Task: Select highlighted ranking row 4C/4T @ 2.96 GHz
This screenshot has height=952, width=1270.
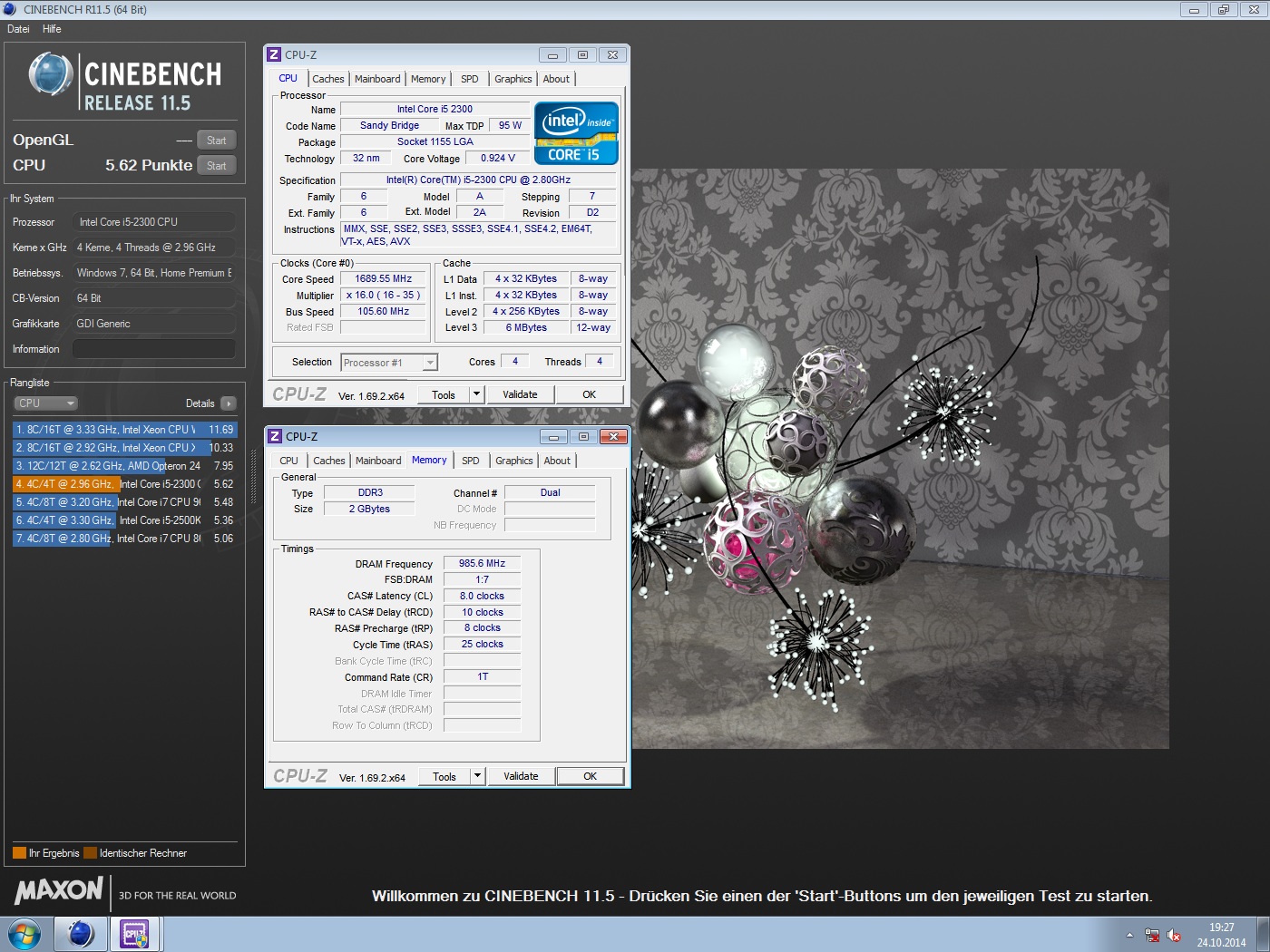Action: 125,484
